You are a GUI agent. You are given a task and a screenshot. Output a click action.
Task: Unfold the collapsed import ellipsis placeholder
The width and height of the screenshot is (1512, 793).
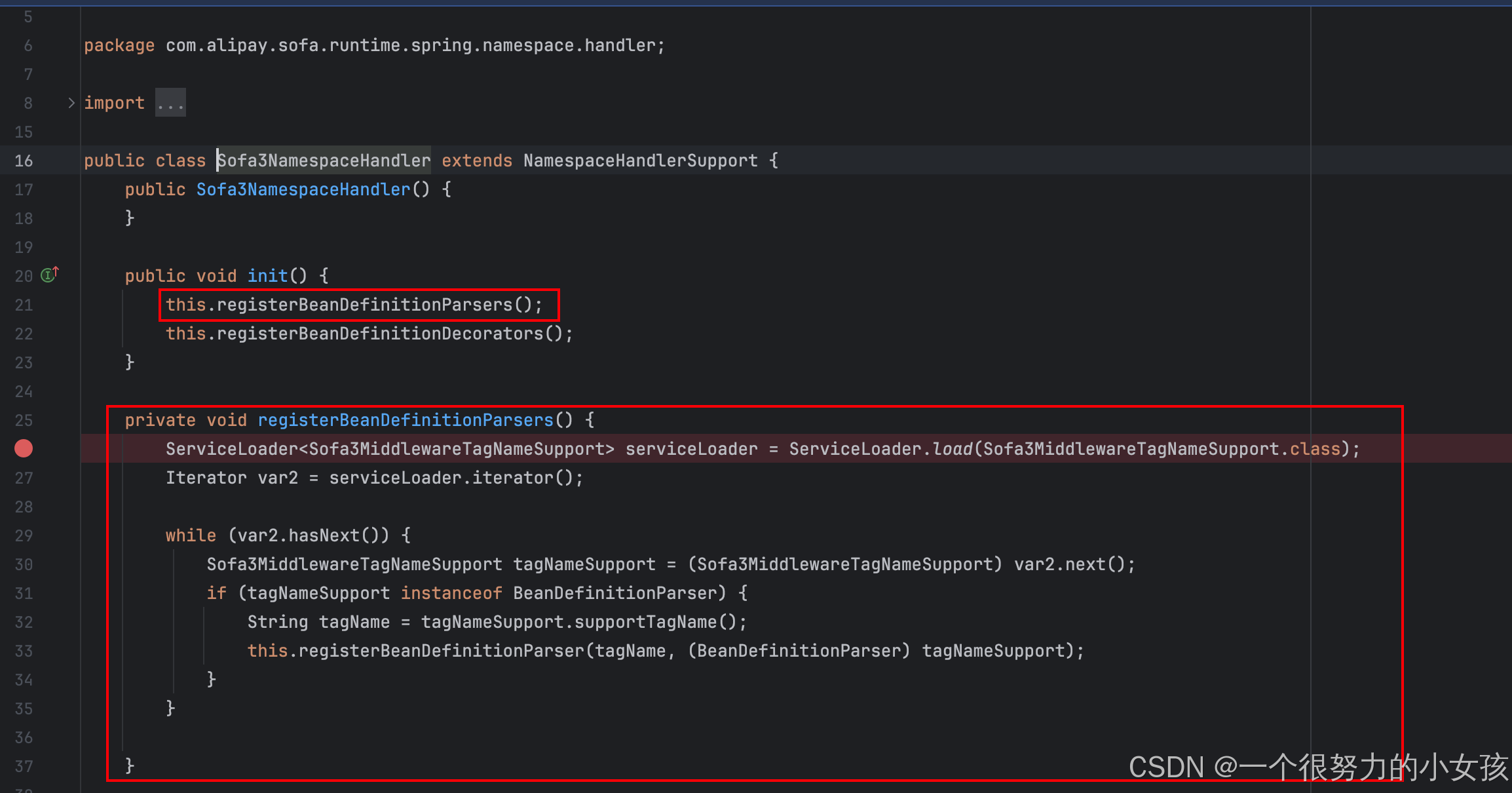(x=170, y=103)
